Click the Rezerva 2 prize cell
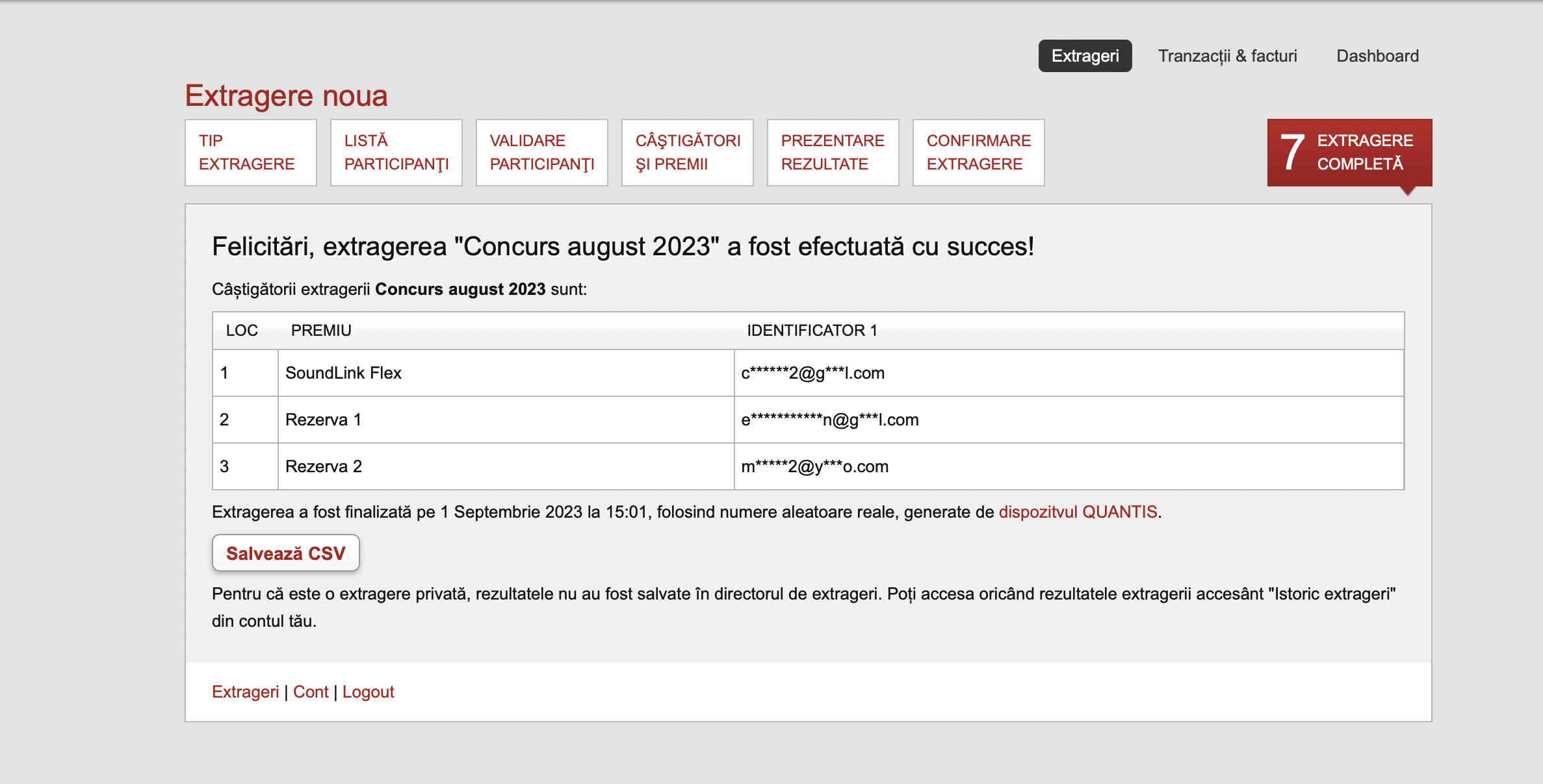The image size is (1543, 784). [x=324, y=466]
